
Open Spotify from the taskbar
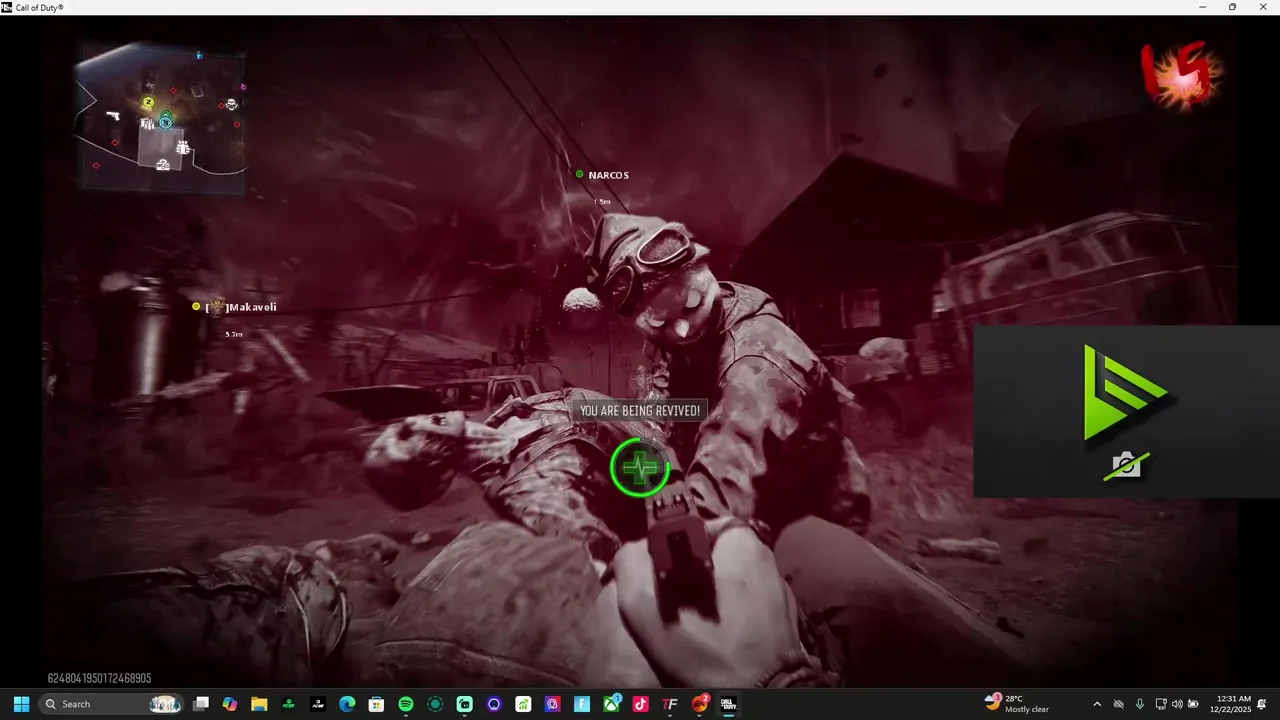point(406,704)
